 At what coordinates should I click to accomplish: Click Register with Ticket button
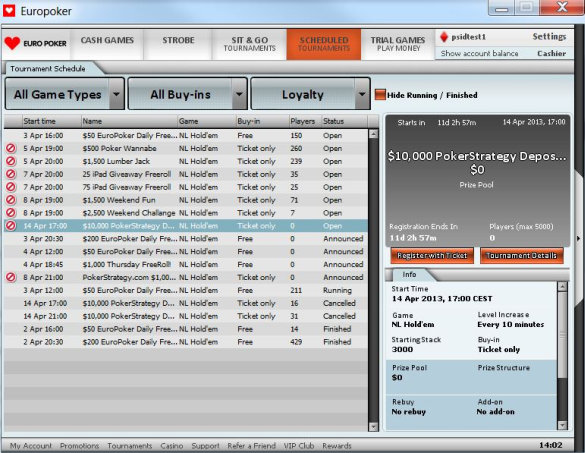(x=432, y=256)
